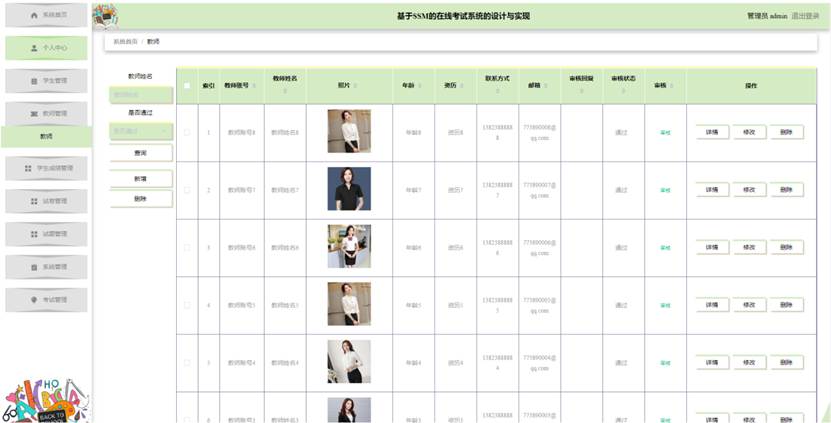This screenshot has height=423, width=831.
Task: Open the 是否通过 dropdown filter
Action: [141, 131]
